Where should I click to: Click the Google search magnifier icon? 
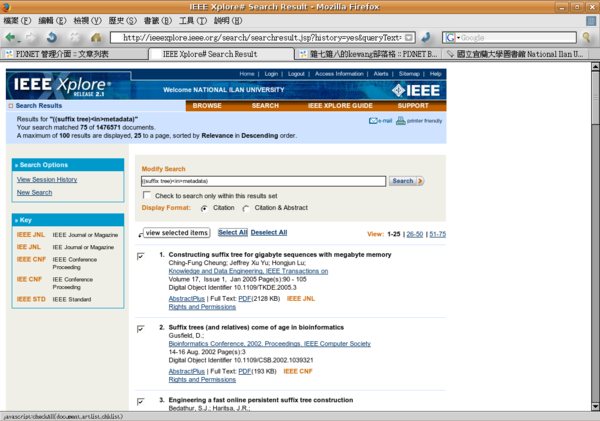(587, 37)
